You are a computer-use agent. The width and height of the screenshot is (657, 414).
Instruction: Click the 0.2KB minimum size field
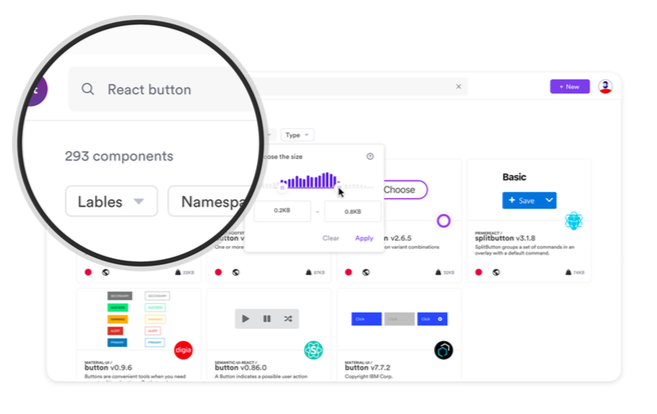pos(282,211)
